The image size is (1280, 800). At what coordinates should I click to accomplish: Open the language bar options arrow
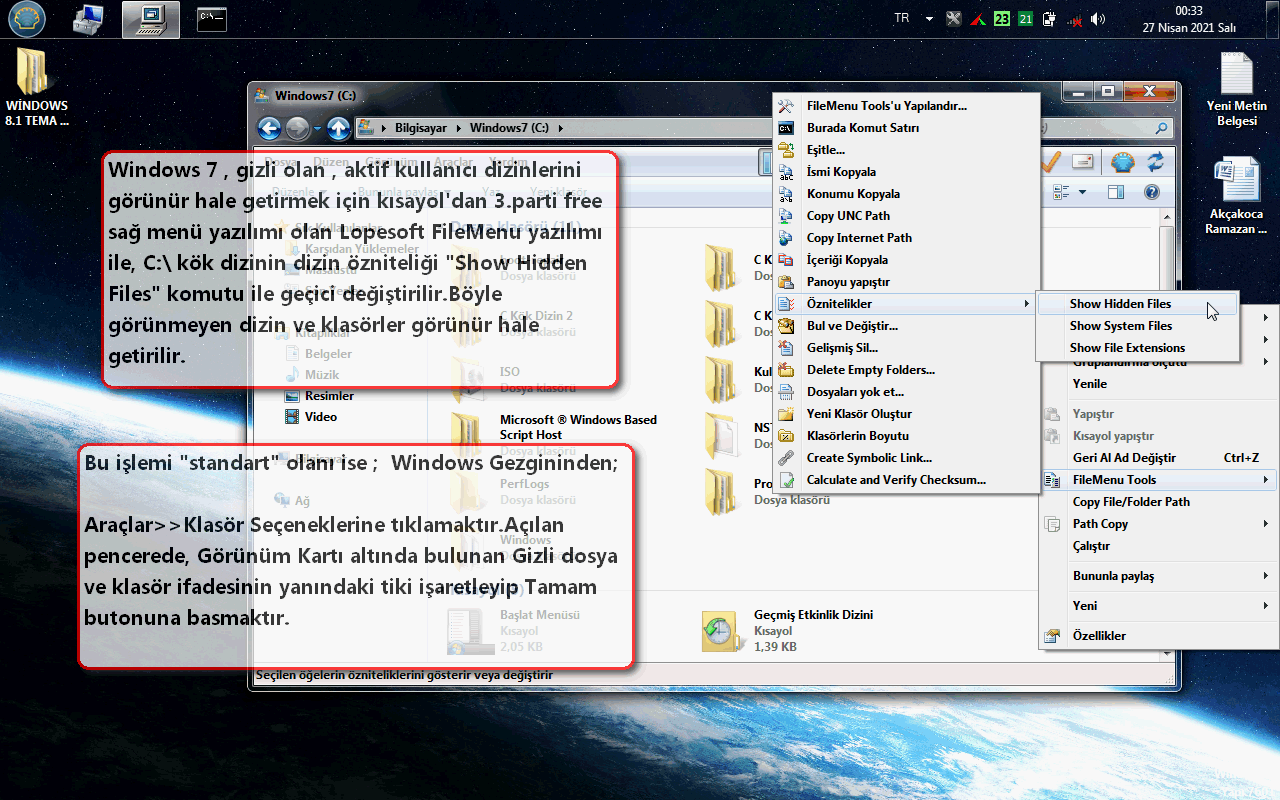929,19
